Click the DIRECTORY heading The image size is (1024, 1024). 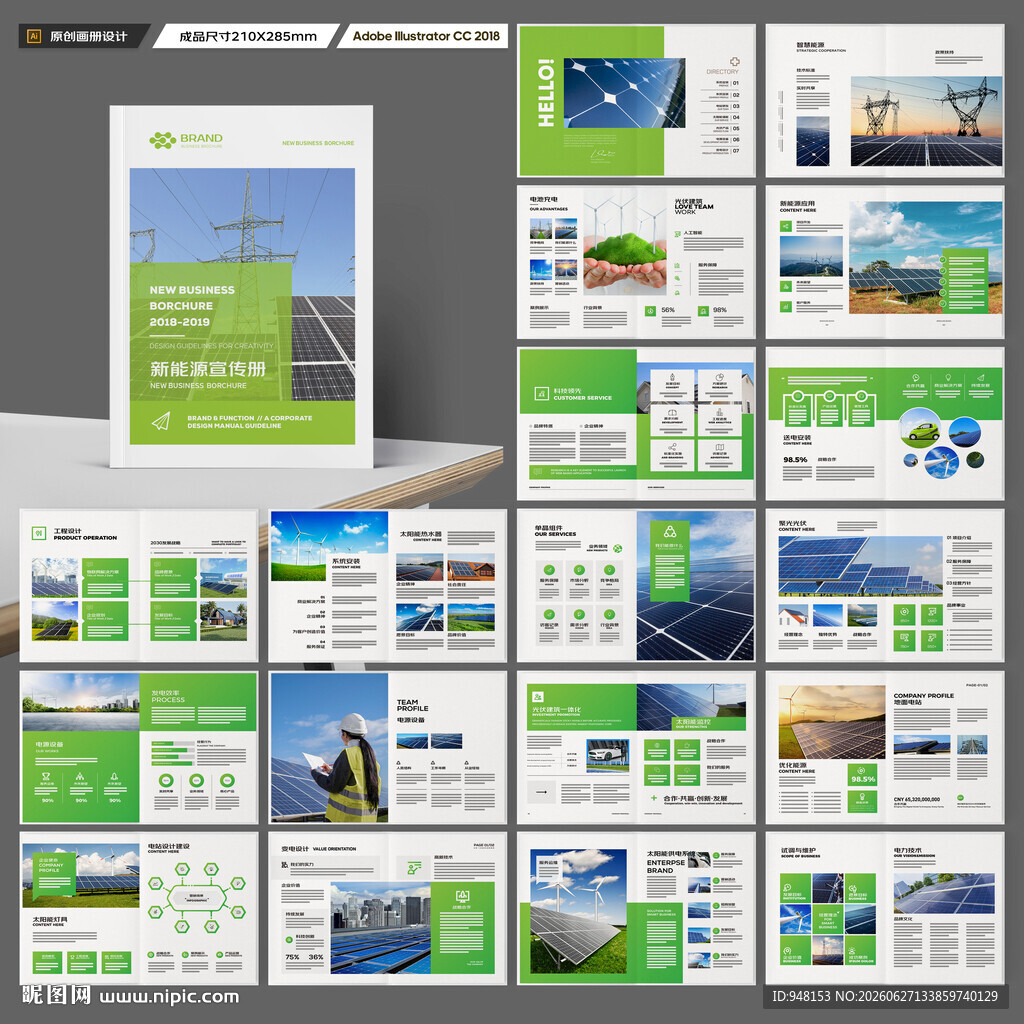point(722,72)
